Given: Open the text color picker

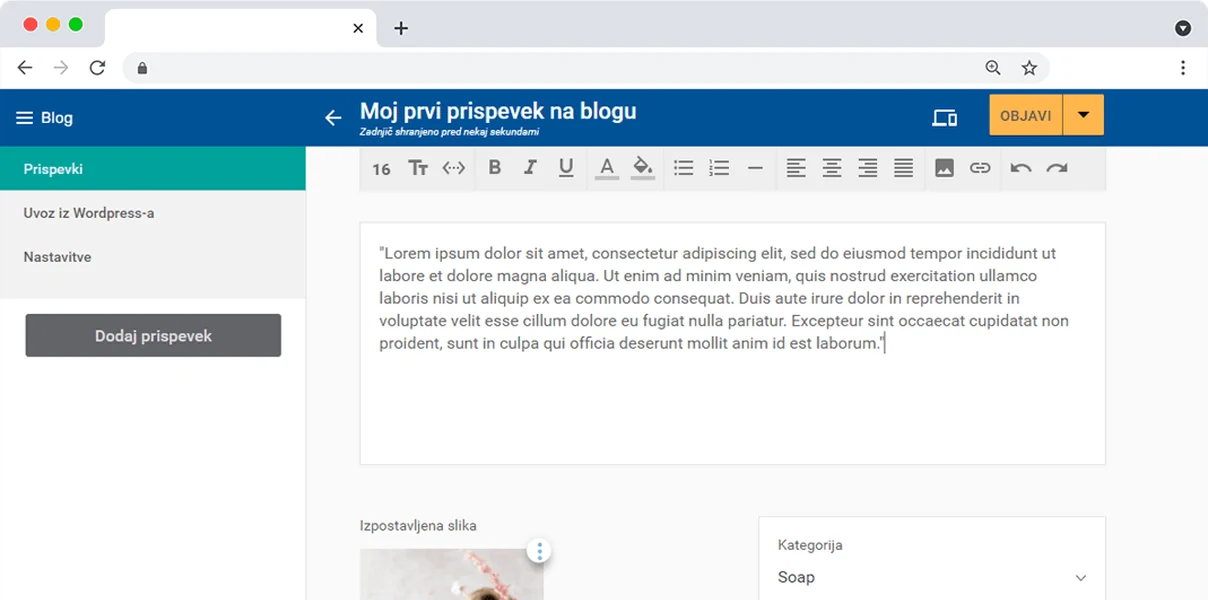Looking at the screenshot, I should (x=606, y=168).
